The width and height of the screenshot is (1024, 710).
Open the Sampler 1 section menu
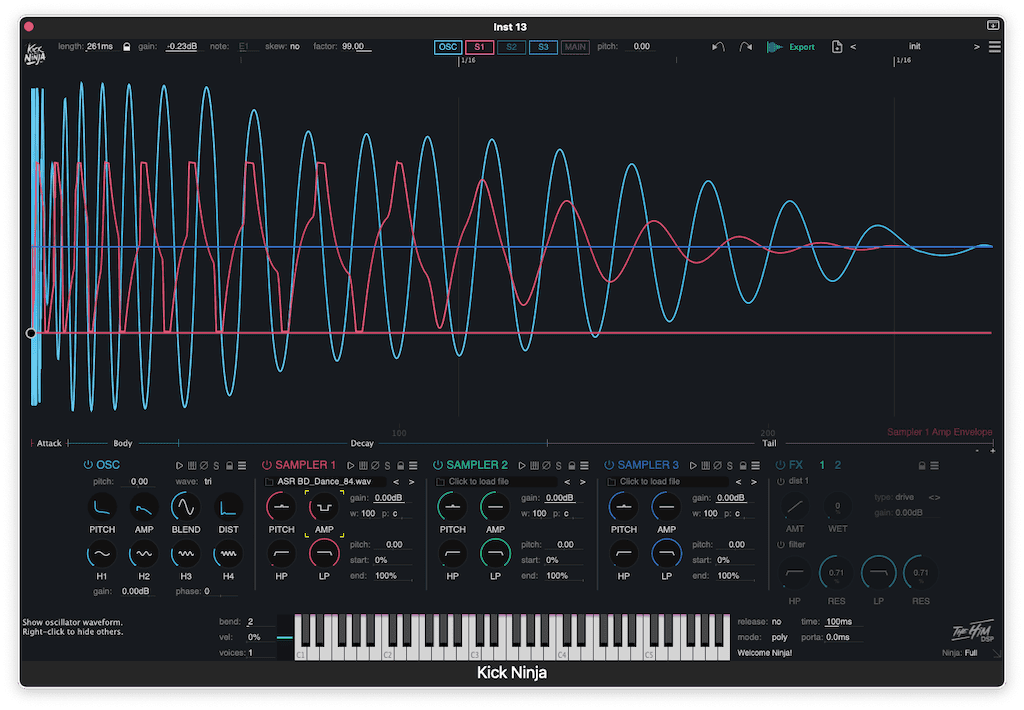413,466
